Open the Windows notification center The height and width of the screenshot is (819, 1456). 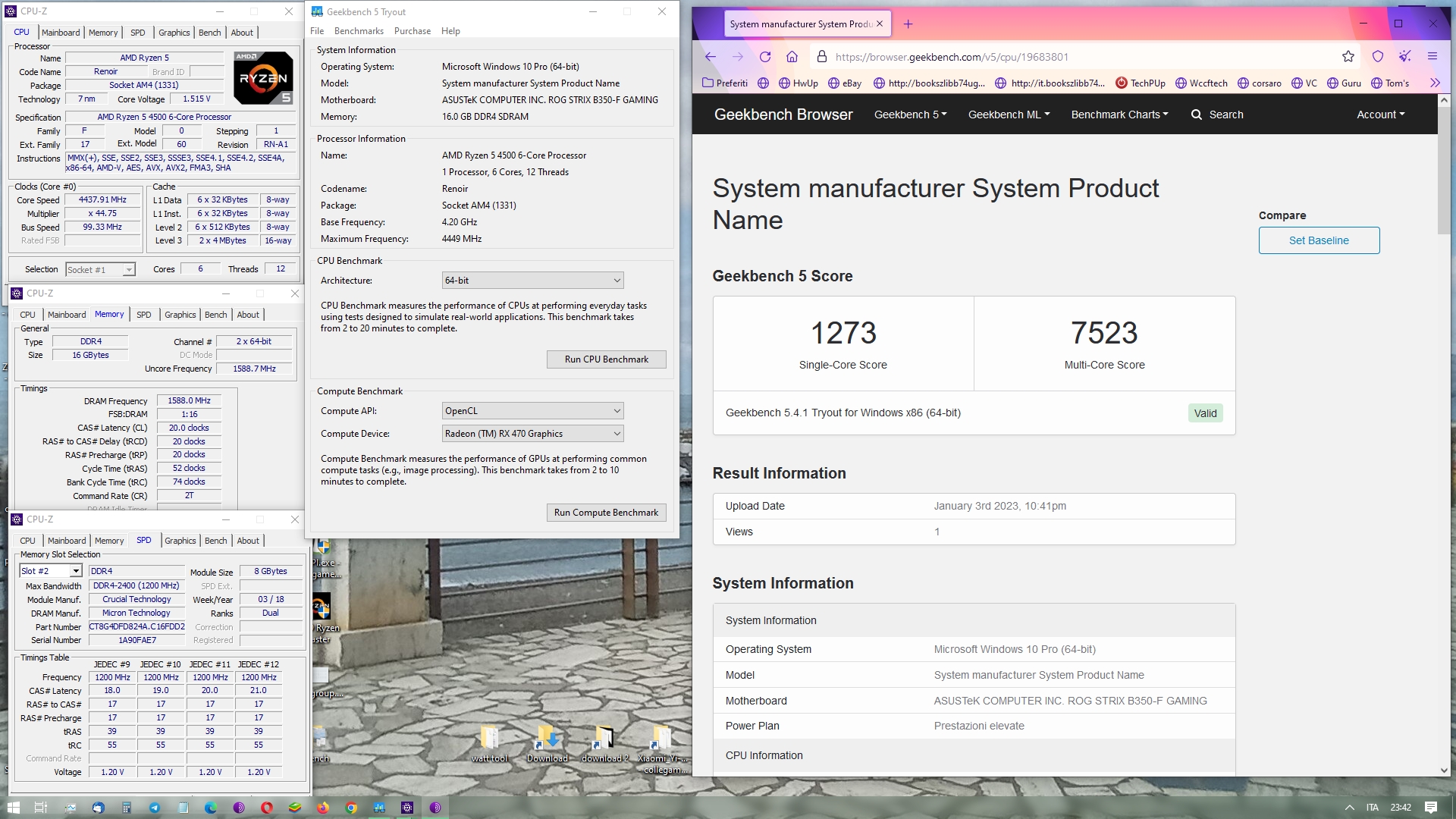1431,808
